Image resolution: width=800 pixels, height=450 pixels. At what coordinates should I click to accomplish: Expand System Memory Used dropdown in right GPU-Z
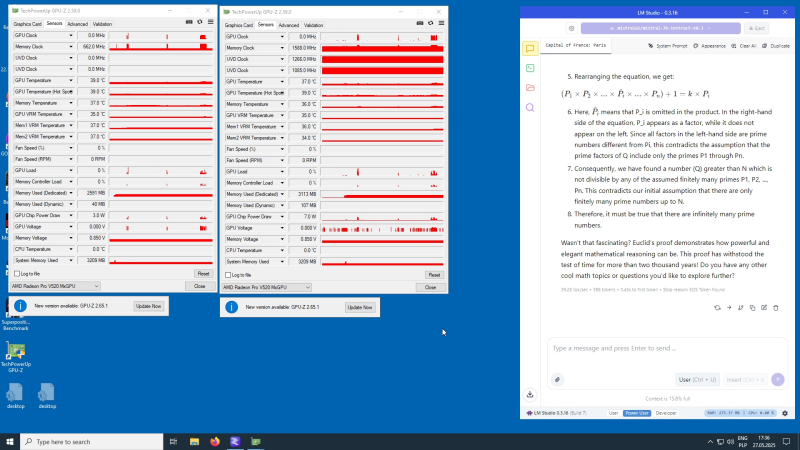click(x=282, y=262)
